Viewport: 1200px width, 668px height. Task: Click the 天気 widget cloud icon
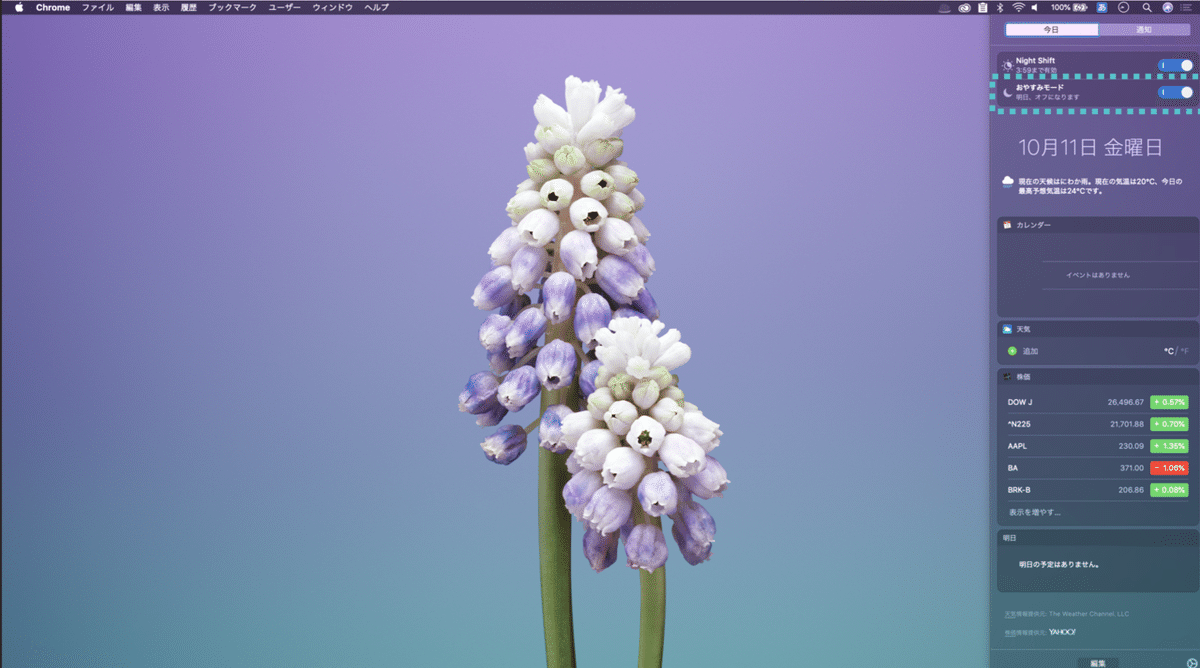tap(1007, 328)
